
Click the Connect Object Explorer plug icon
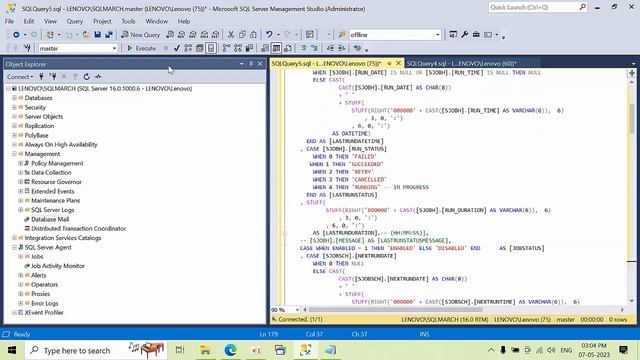click(x=41, y=77)
